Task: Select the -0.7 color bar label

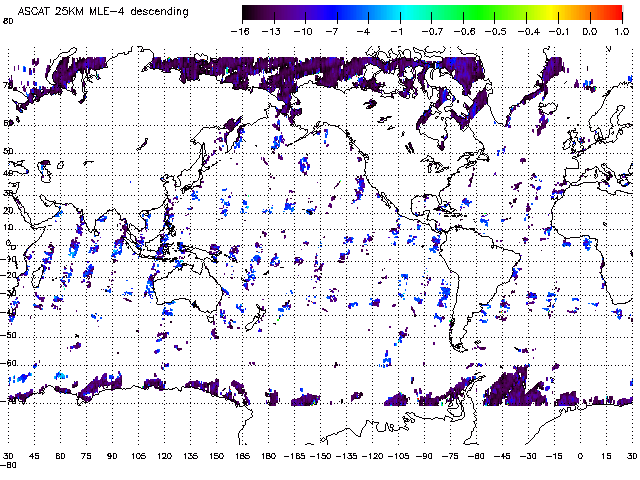Action: [431, 32]
